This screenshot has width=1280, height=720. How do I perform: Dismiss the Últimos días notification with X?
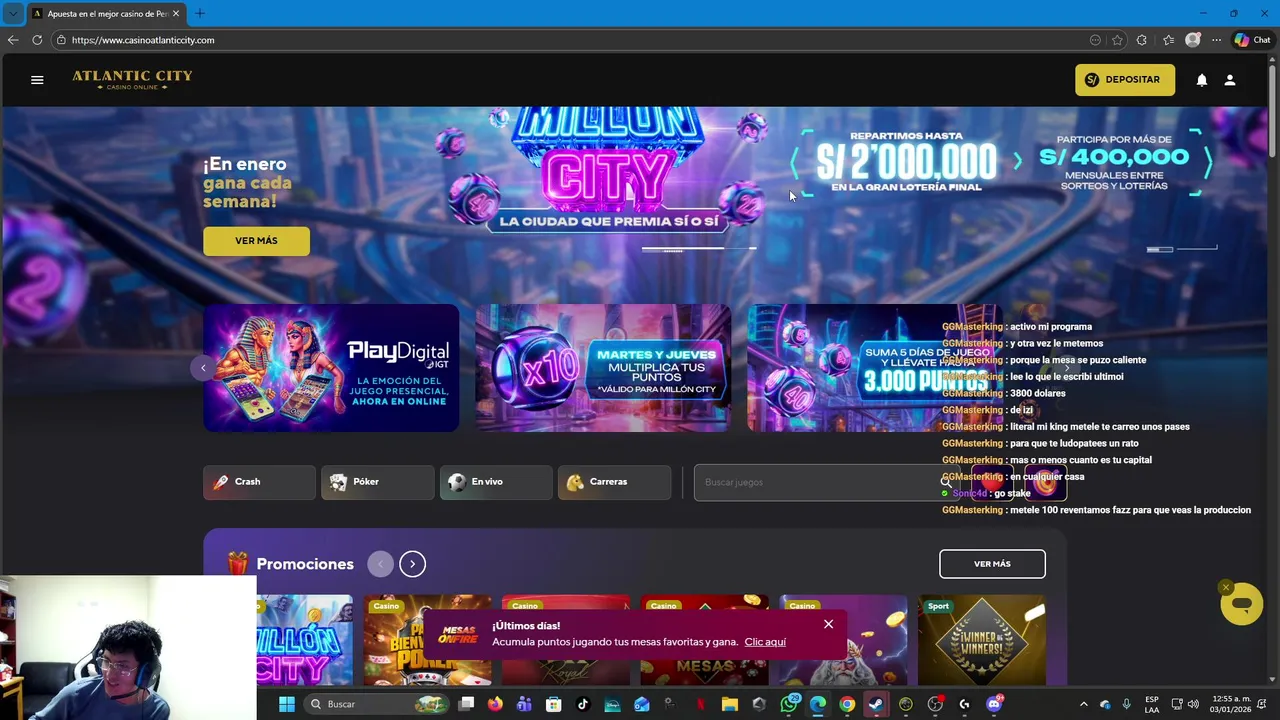[x=828, y=624]
